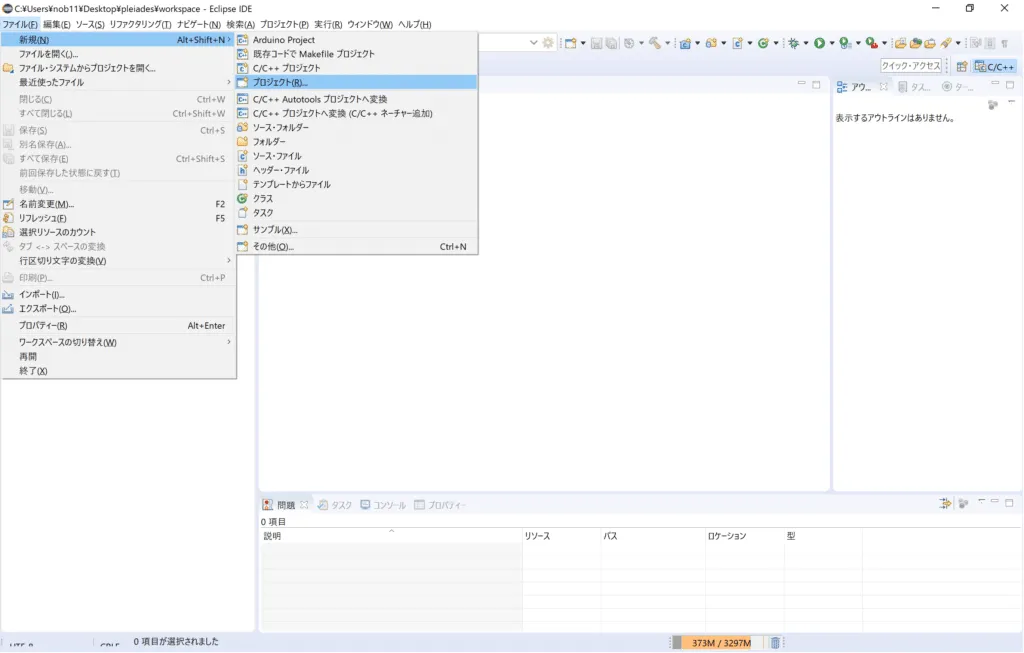The height and width of the screenshot is (653, 1024).
Task: Click the New Source Folder toolbar icon
Action: tap(711, 43)
